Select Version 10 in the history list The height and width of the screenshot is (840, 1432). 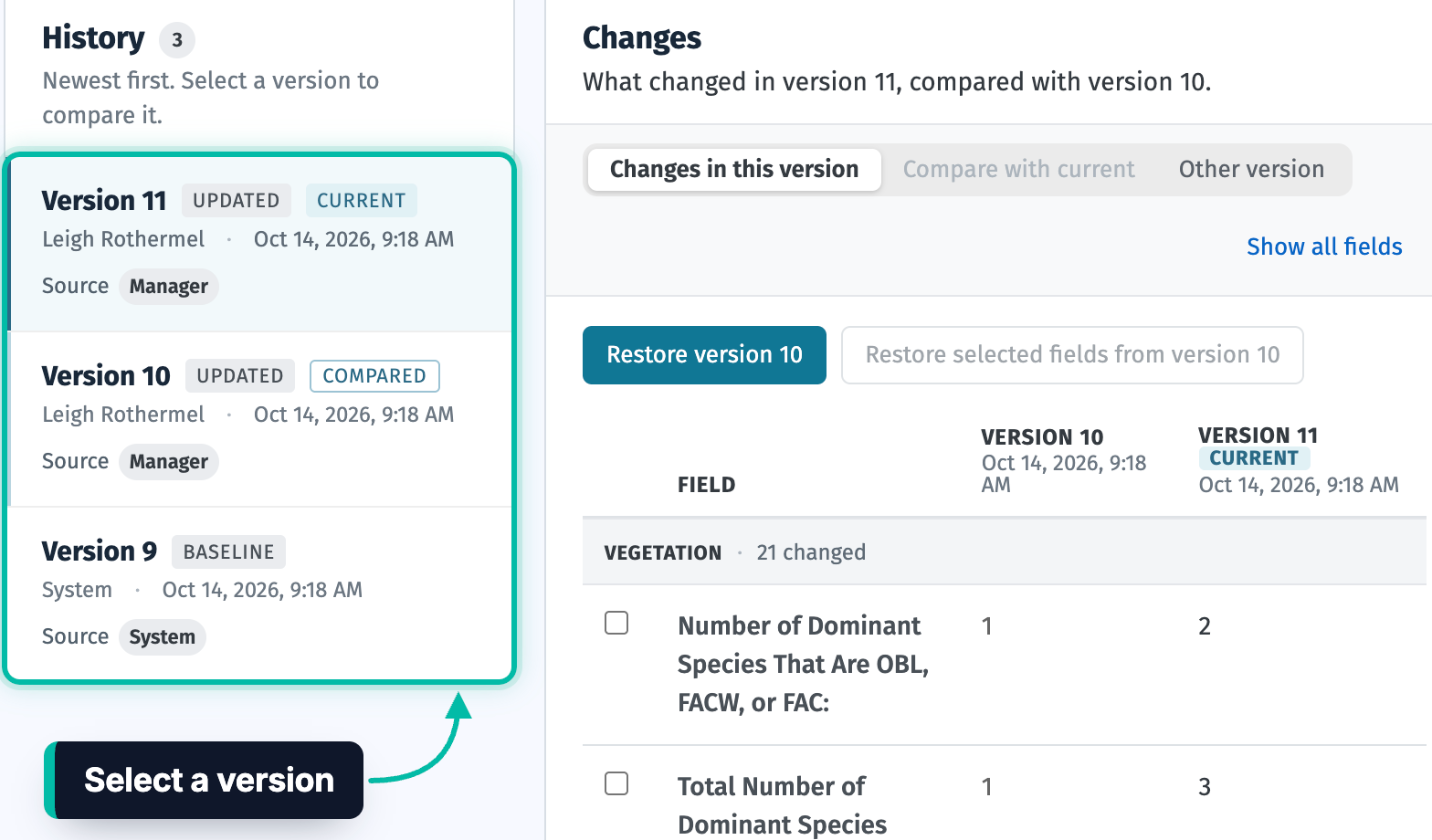coord(260,419)
